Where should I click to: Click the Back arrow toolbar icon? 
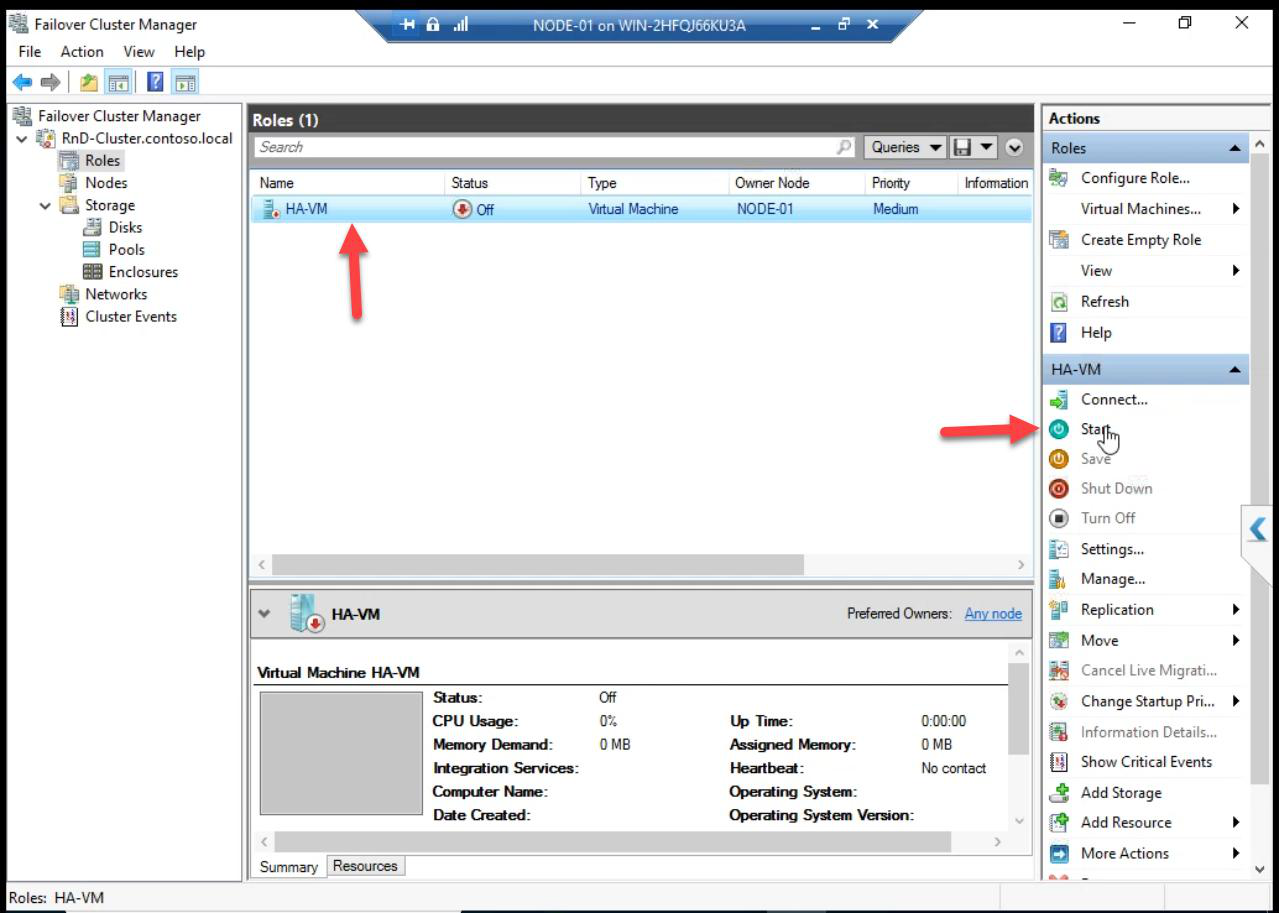coord(22,82)
